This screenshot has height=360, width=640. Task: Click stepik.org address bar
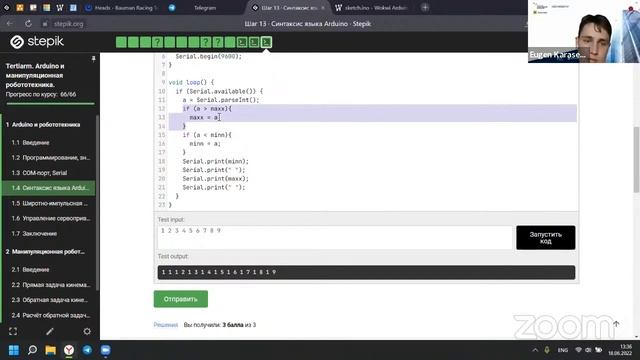[x=69, y=24]
